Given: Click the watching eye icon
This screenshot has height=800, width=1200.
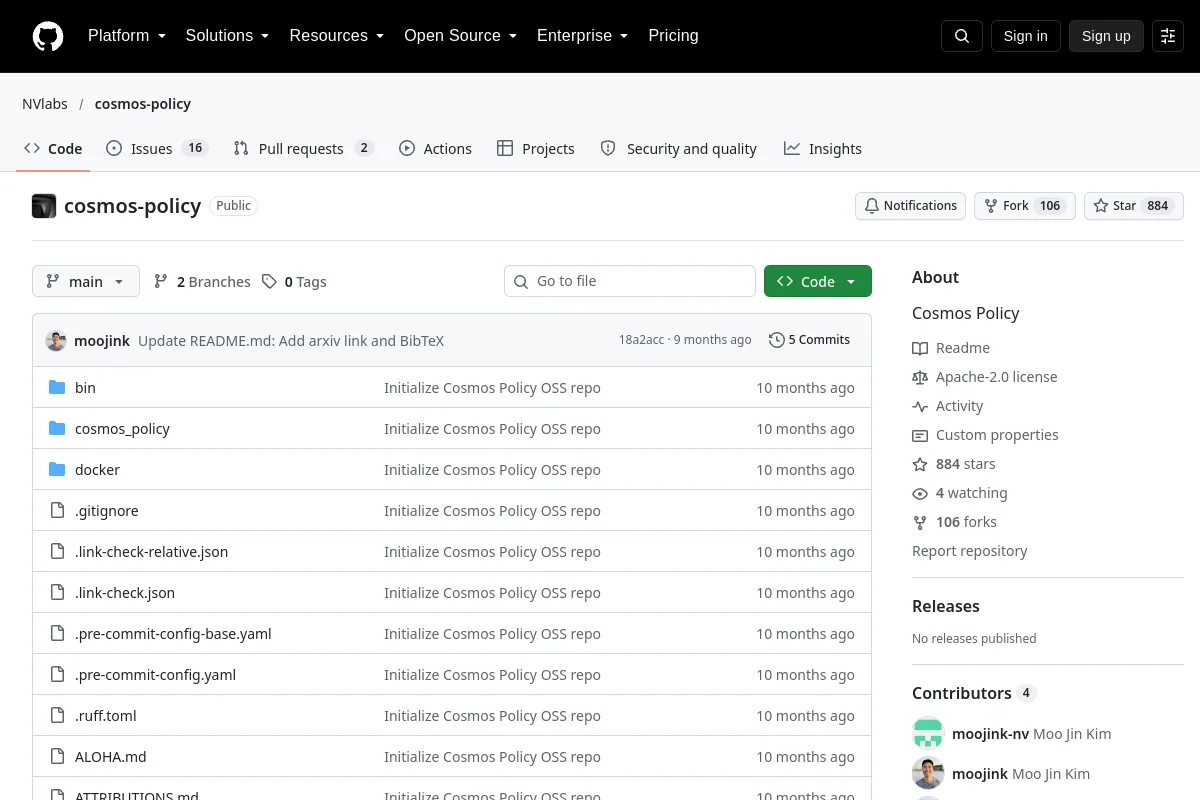Looking at the screenshot, I should point(920,493).
